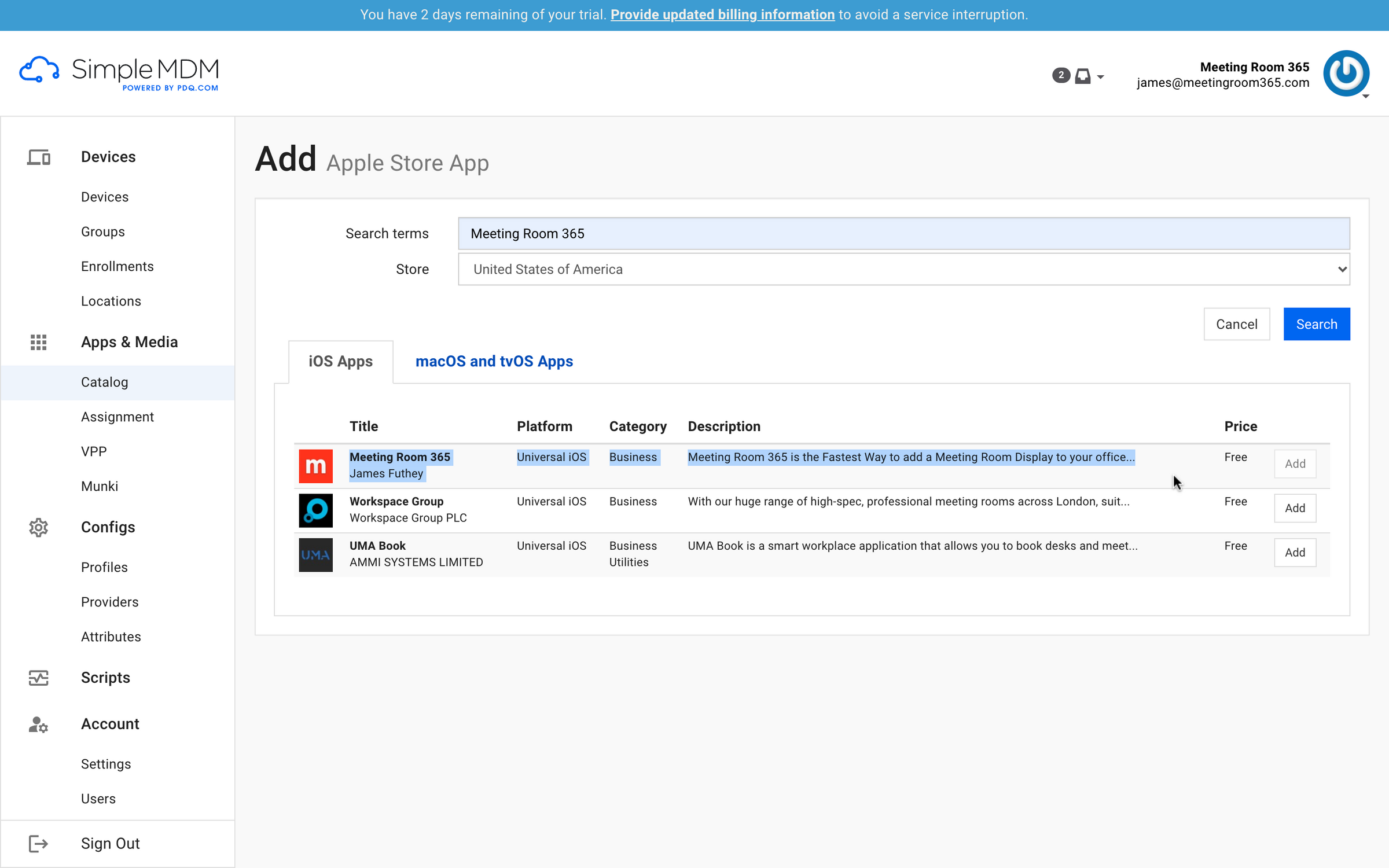1389x868 pixels.
Task: Click the Sign Out arrow icon
Action: tap(38, 844)
